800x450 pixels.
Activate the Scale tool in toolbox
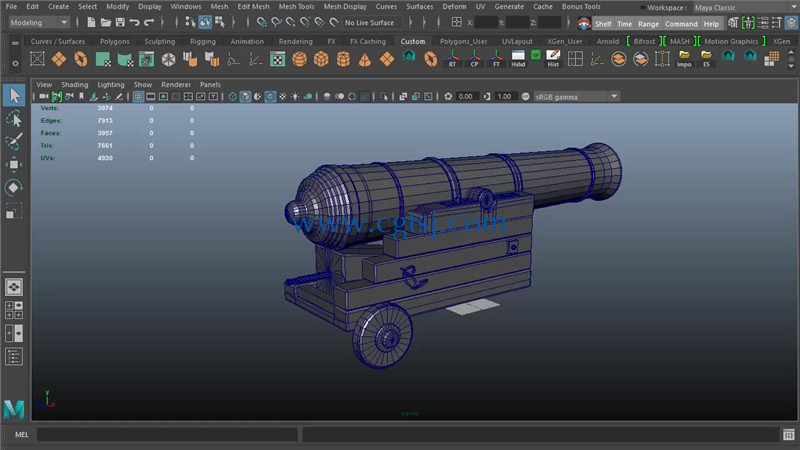tap(14, 210)
